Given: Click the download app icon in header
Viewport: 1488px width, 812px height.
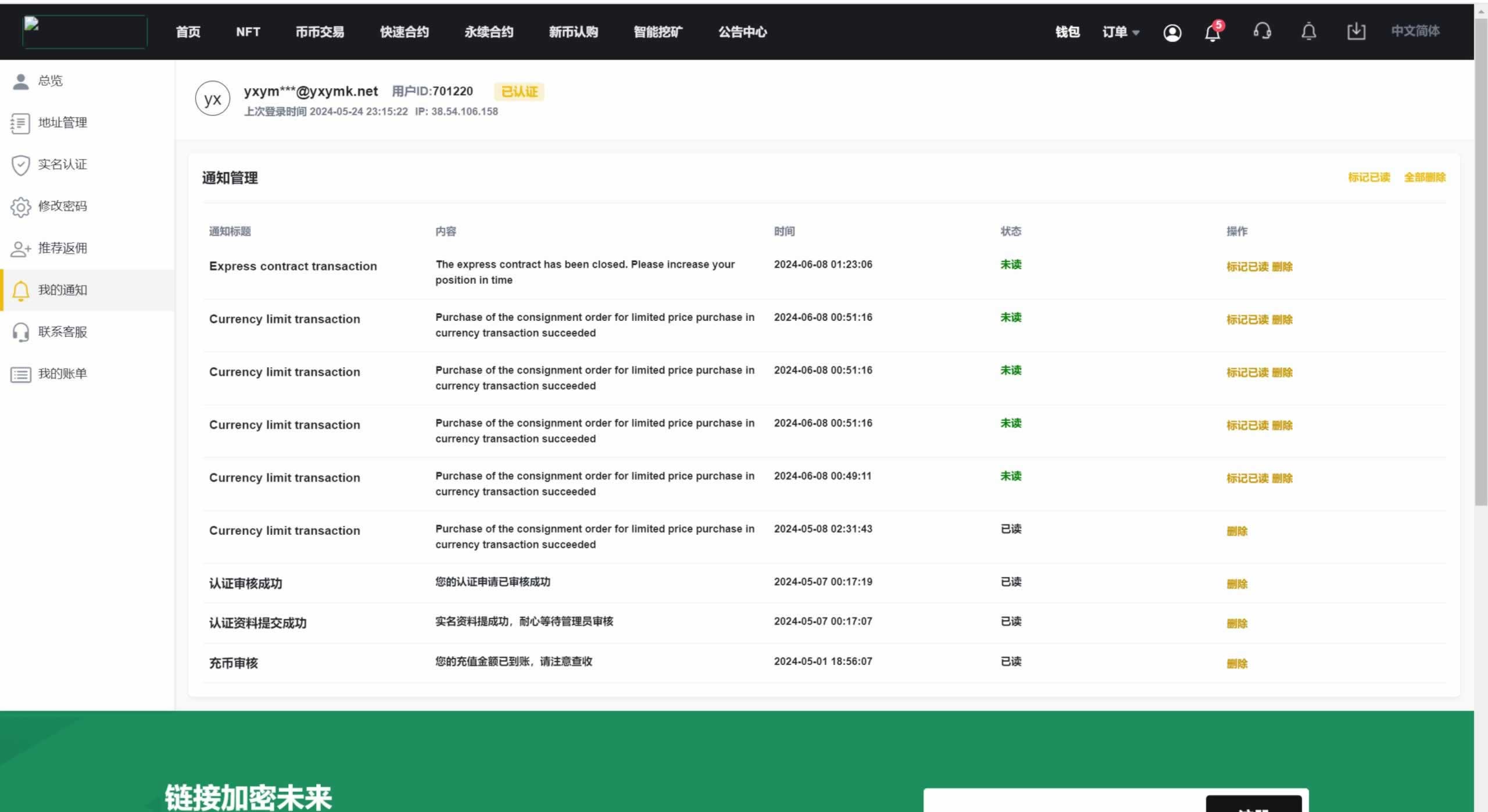Looking at the screenshot, I should tap(1355, 31).
